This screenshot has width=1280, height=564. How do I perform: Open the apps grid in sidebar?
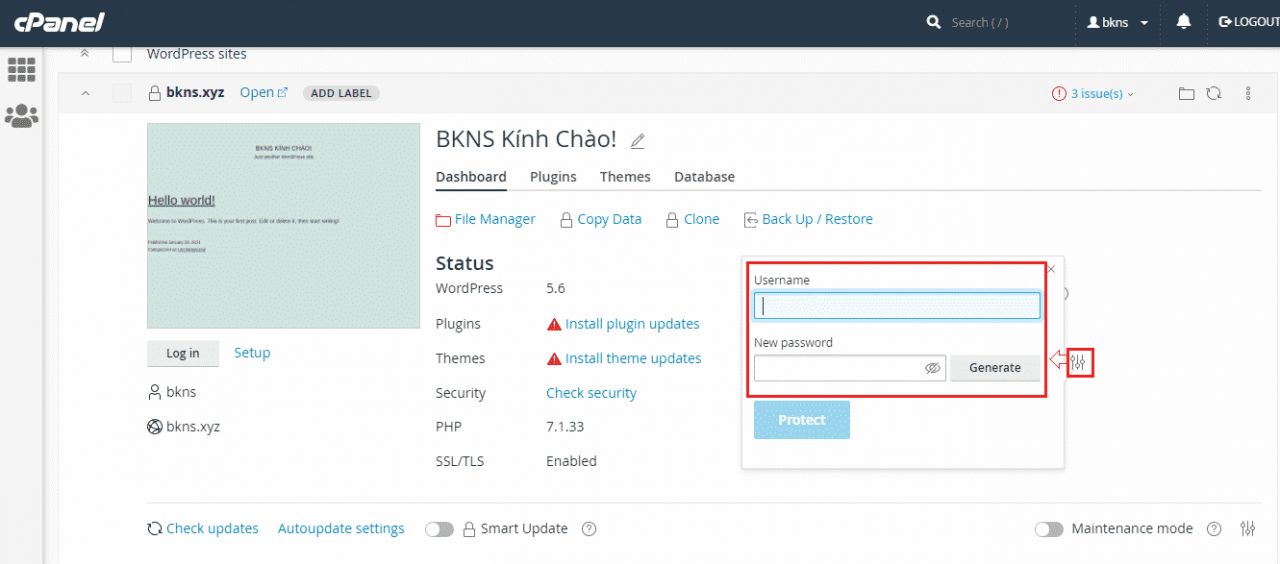point(21,69)
